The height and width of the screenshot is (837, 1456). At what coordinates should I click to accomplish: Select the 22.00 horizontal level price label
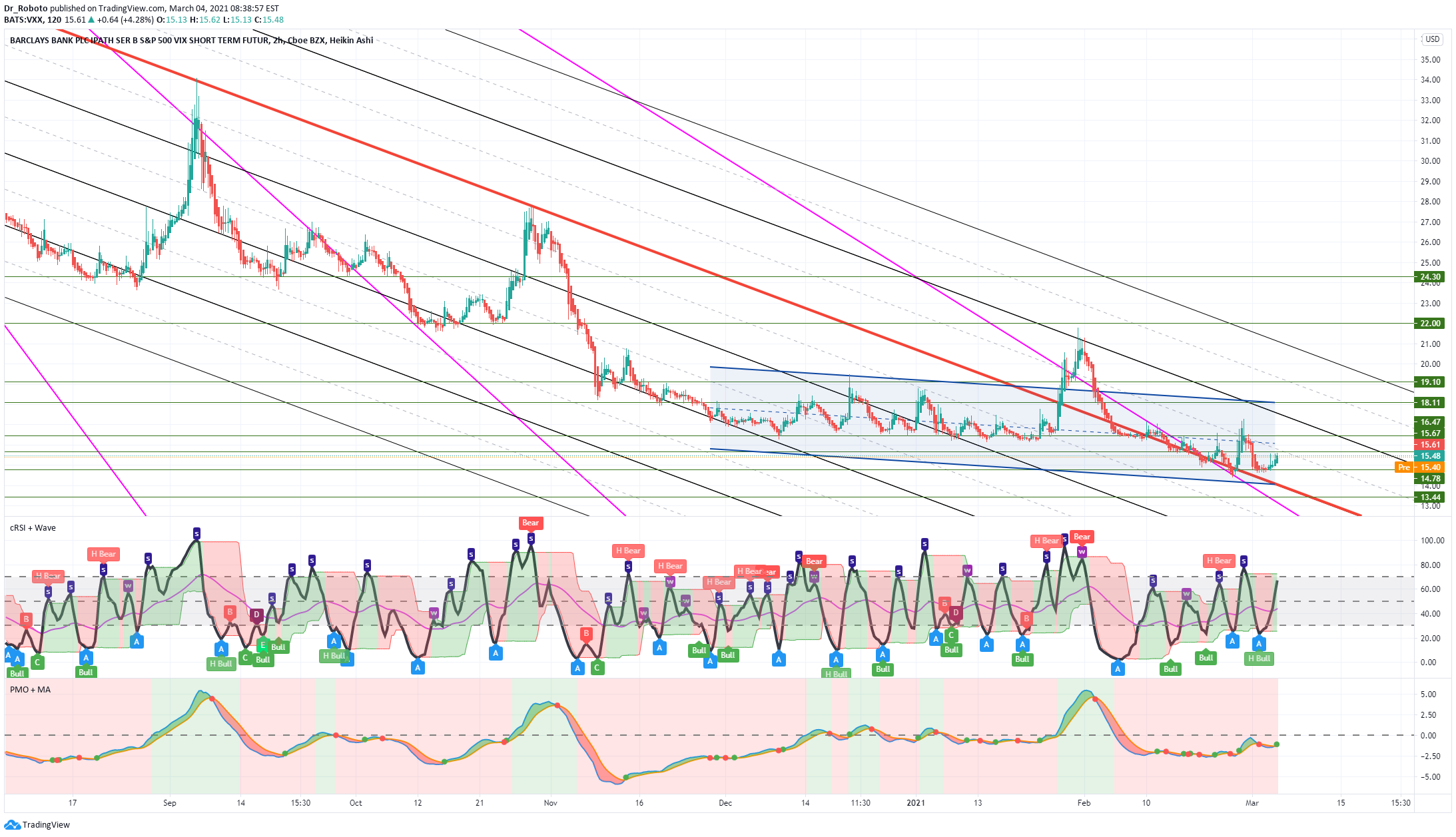pos(1429,324)
